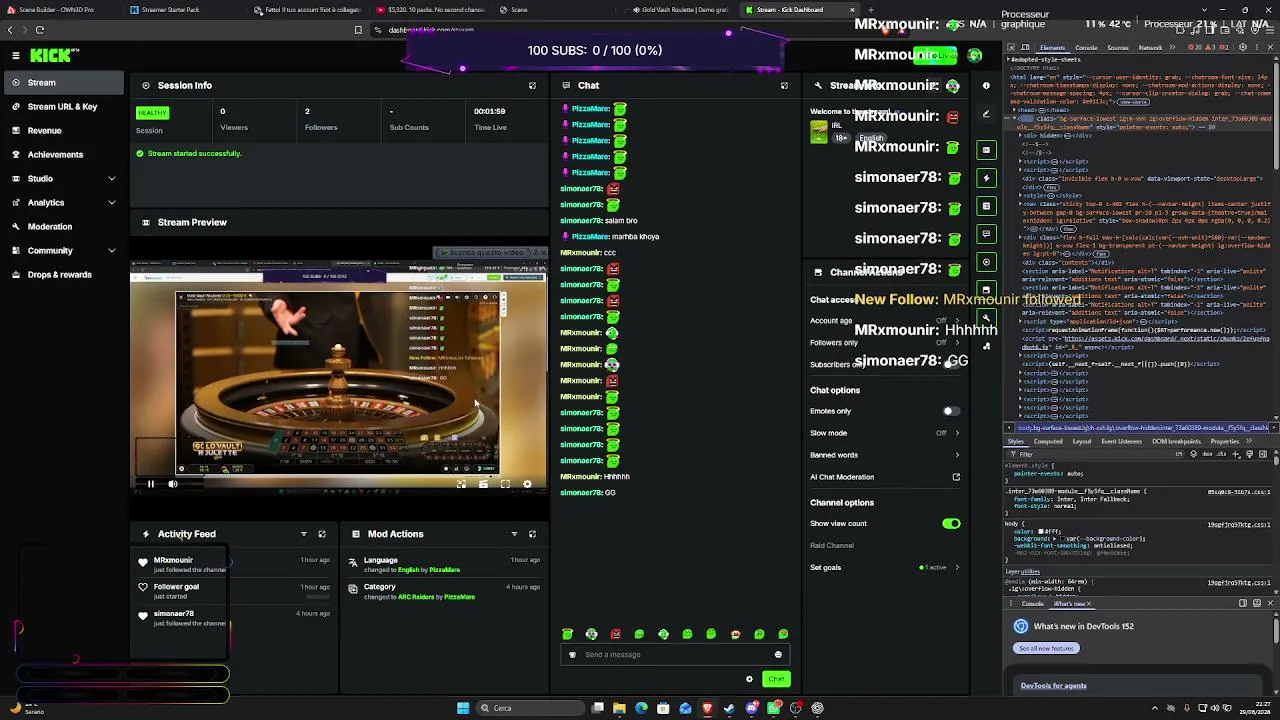1280x720 pixels.
Task: Click MRxmounir follow entry in Activity Feed
Action: pos(233,564)
